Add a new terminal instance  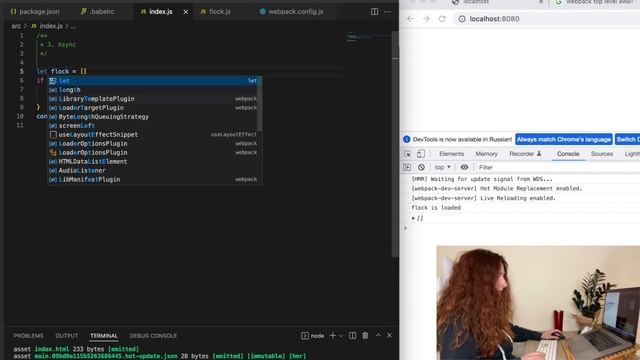(x=333, y=336)
